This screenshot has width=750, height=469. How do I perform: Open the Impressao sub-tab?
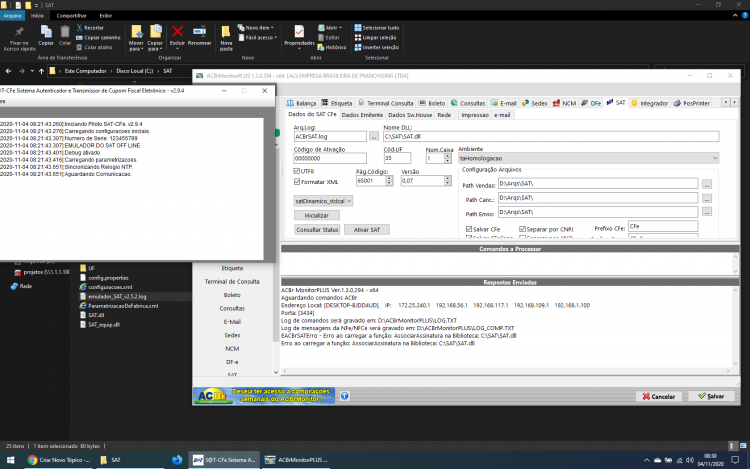point(474,115)
